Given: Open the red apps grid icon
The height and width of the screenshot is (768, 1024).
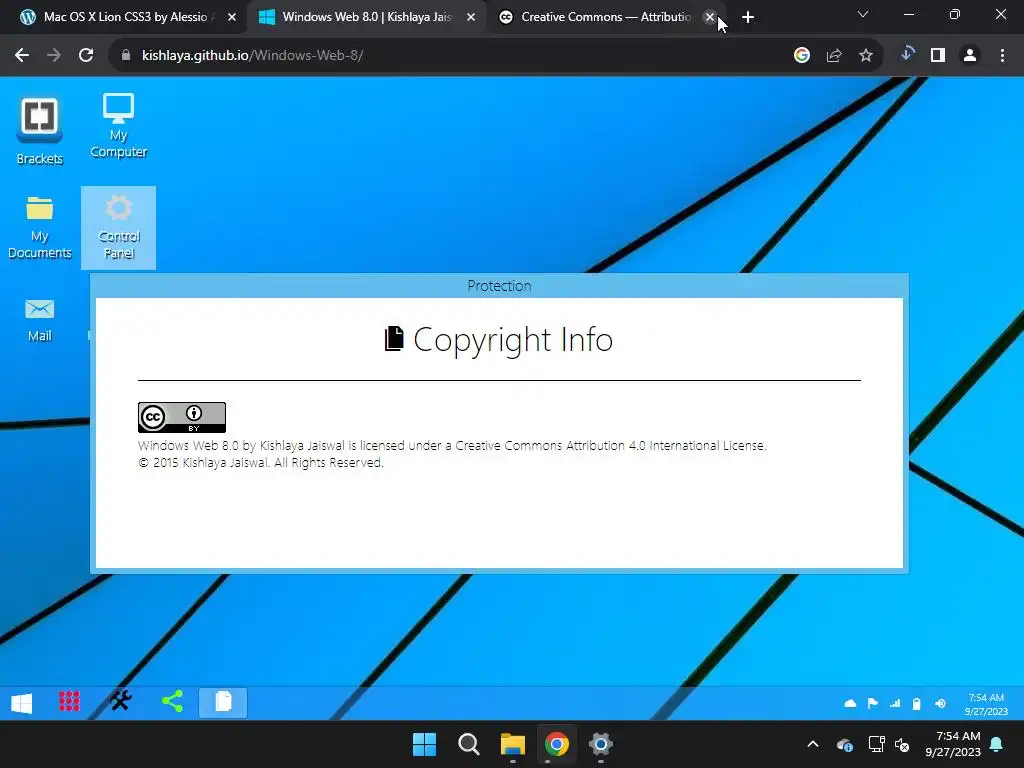Looking at the screenshot, I should click(x=69, y=702).
